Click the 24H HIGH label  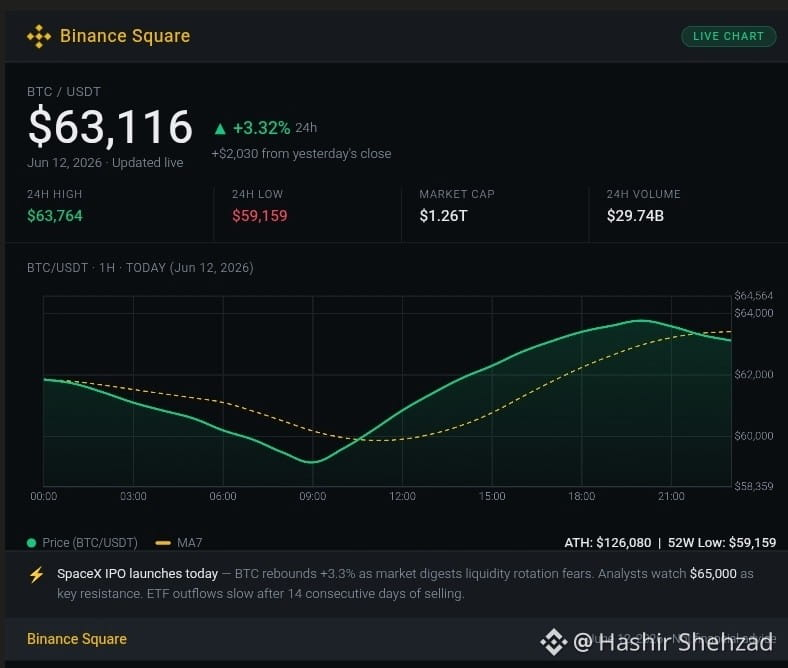(x=54, y=194)
